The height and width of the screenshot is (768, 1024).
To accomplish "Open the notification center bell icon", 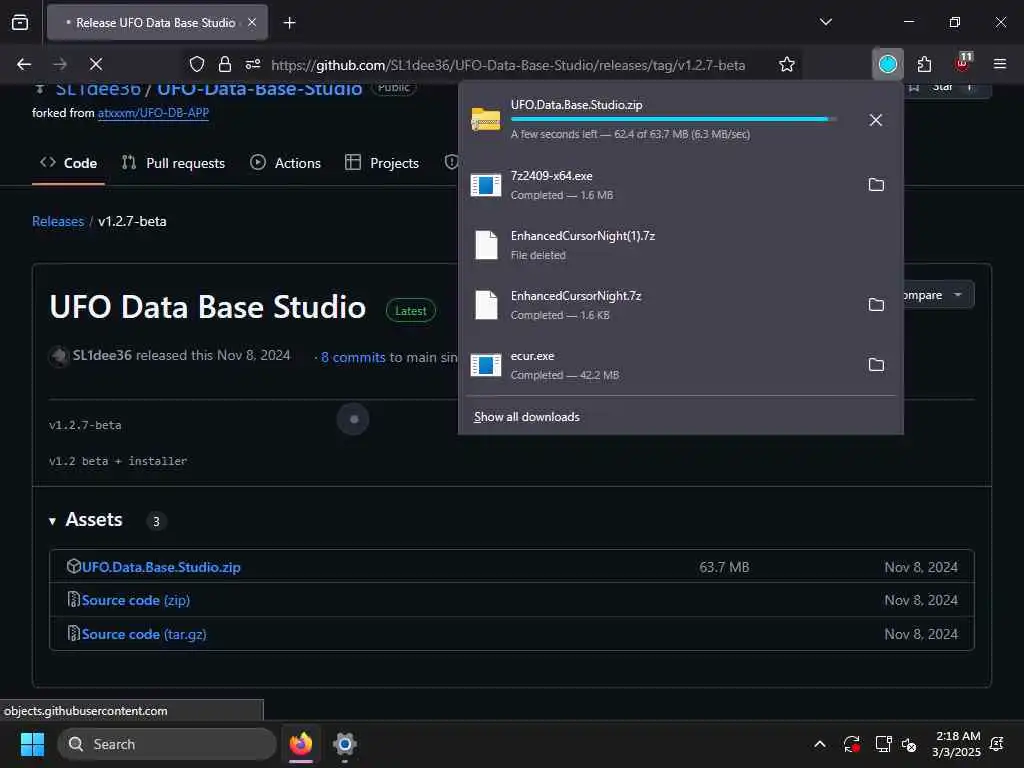I will coord(997,744).
